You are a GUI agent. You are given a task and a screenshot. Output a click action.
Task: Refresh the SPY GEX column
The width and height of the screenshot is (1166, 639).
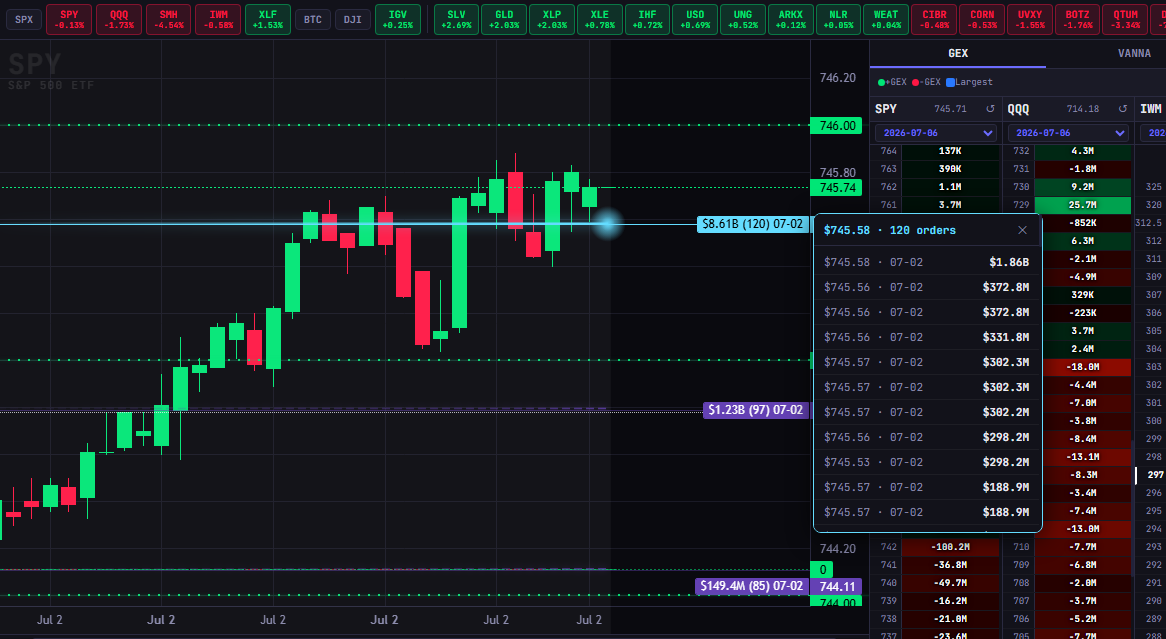(x=990, y=109)
